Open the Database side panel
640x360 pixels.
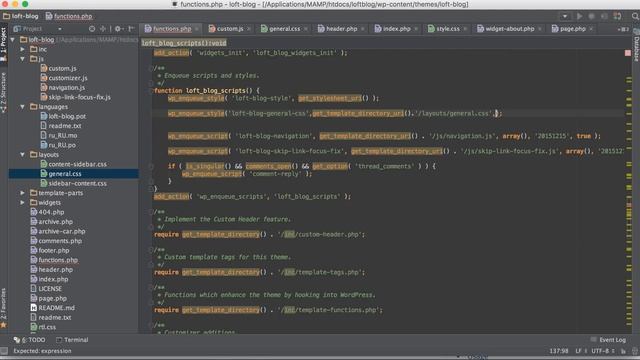tap(636, 46)
